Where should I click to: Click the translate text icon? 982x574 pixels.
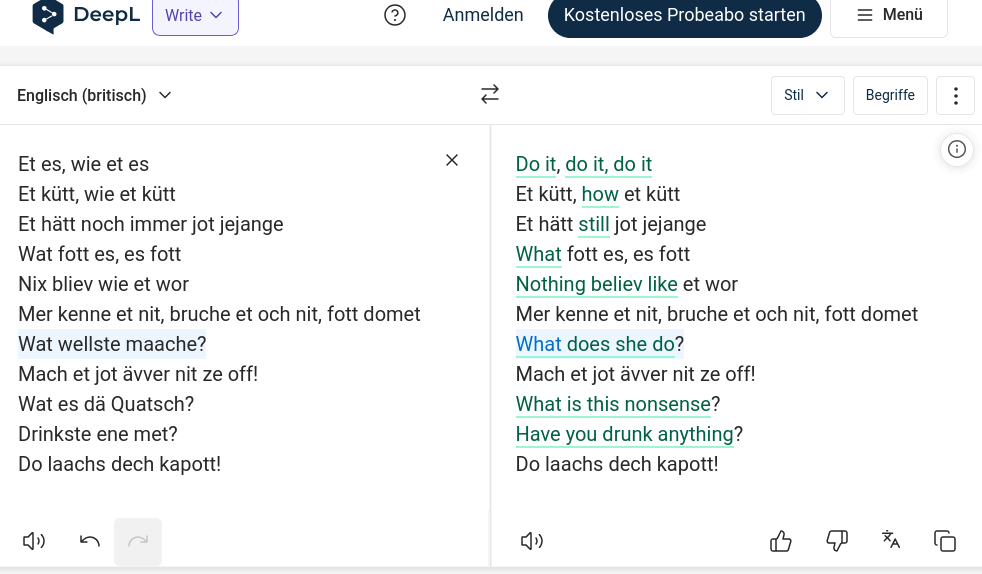pos(891,540)
